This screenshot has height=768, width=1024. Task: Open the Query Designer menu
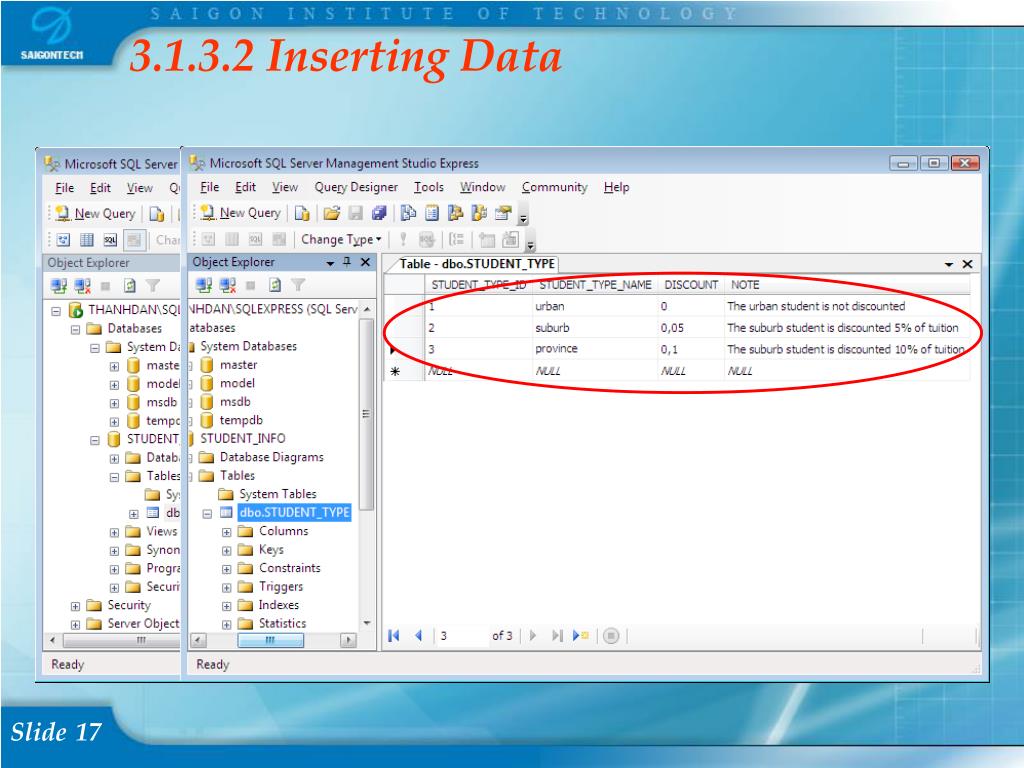[356, 187]
